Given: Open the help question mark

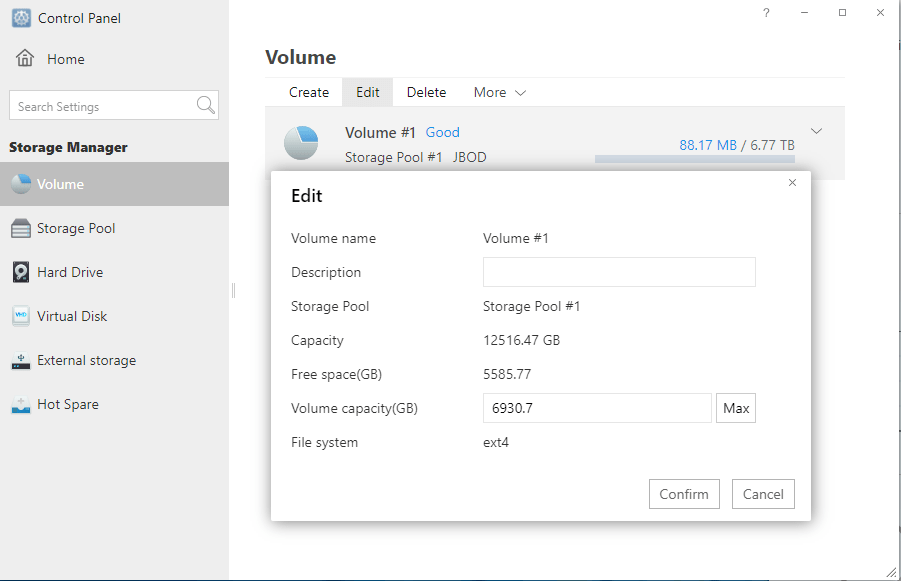Looking at the screenshot, I should (766, 13).
